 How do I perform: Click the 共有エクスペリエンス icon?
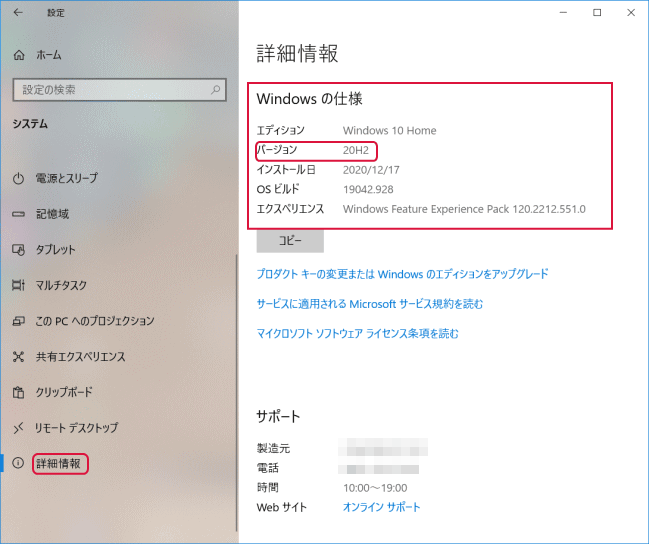[x=18, y=356]
